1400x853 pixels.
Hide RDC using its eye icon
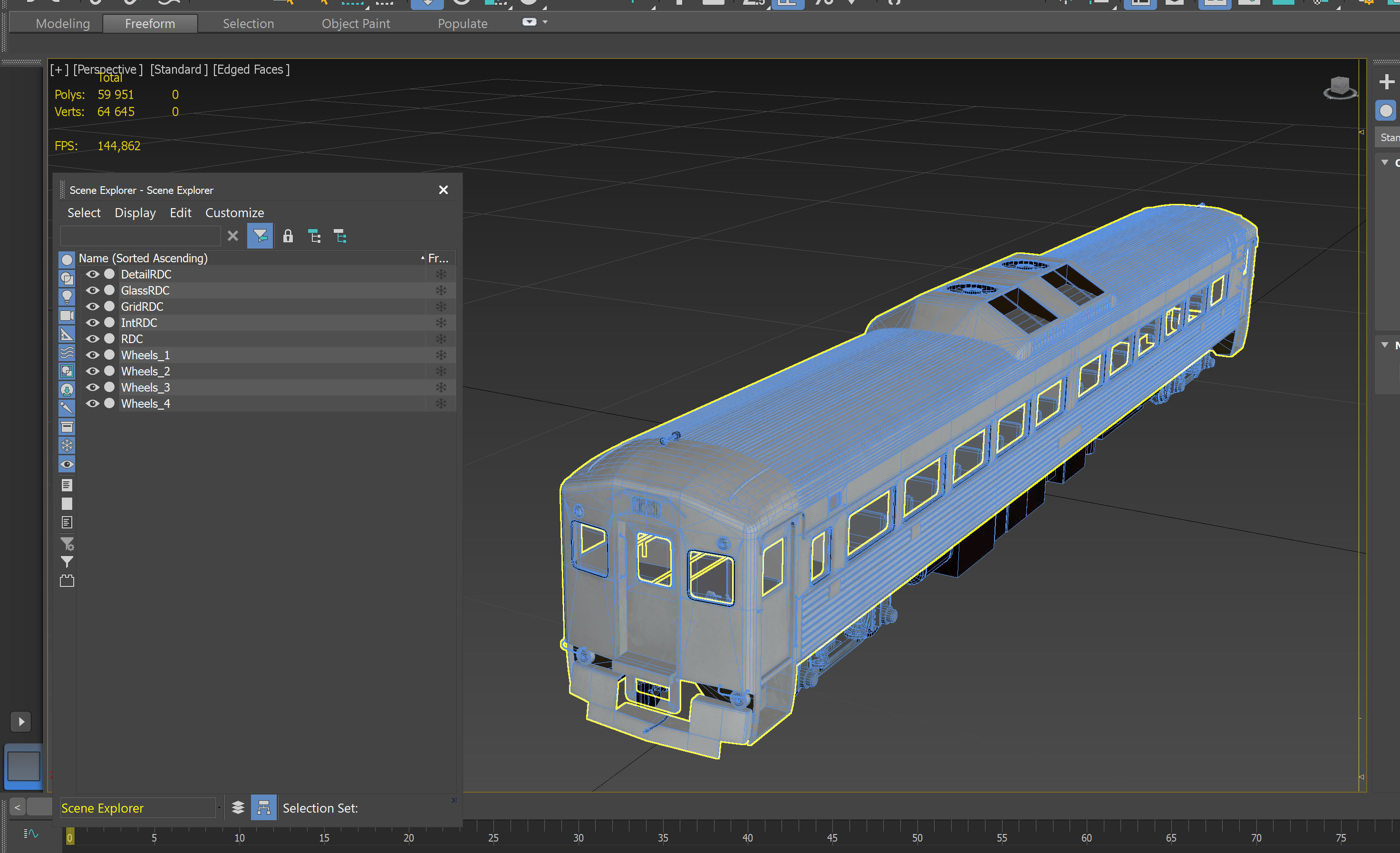point(93,339)
